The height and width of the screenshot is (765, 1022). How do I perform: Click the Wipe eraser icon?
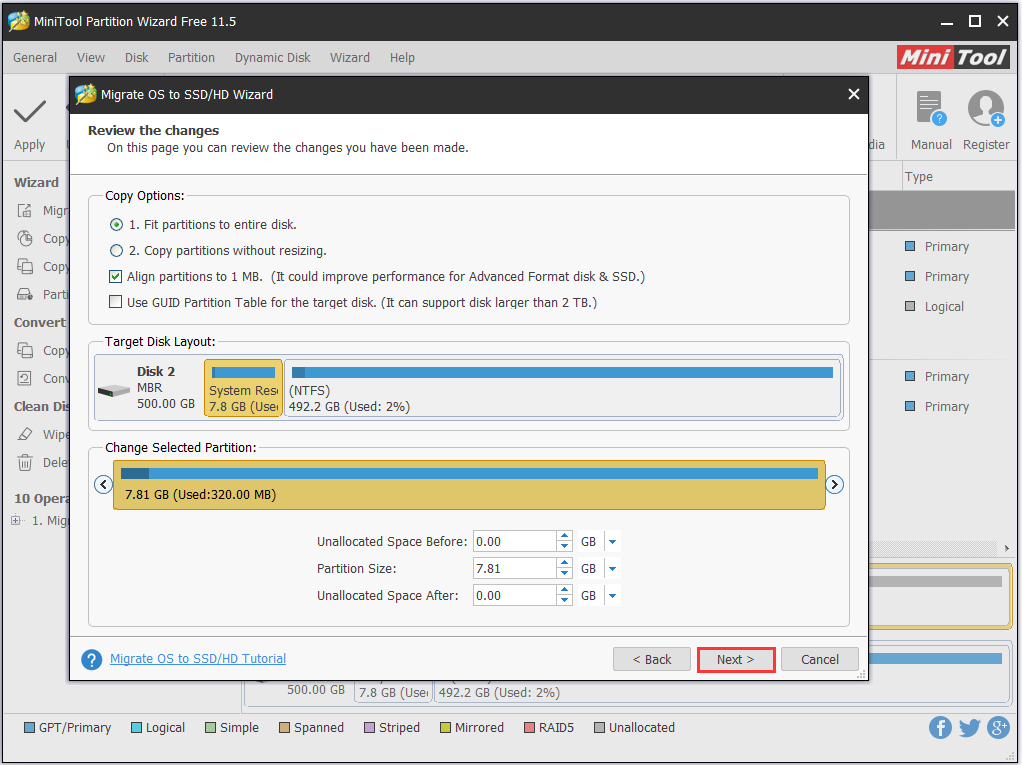pos(25,434)
